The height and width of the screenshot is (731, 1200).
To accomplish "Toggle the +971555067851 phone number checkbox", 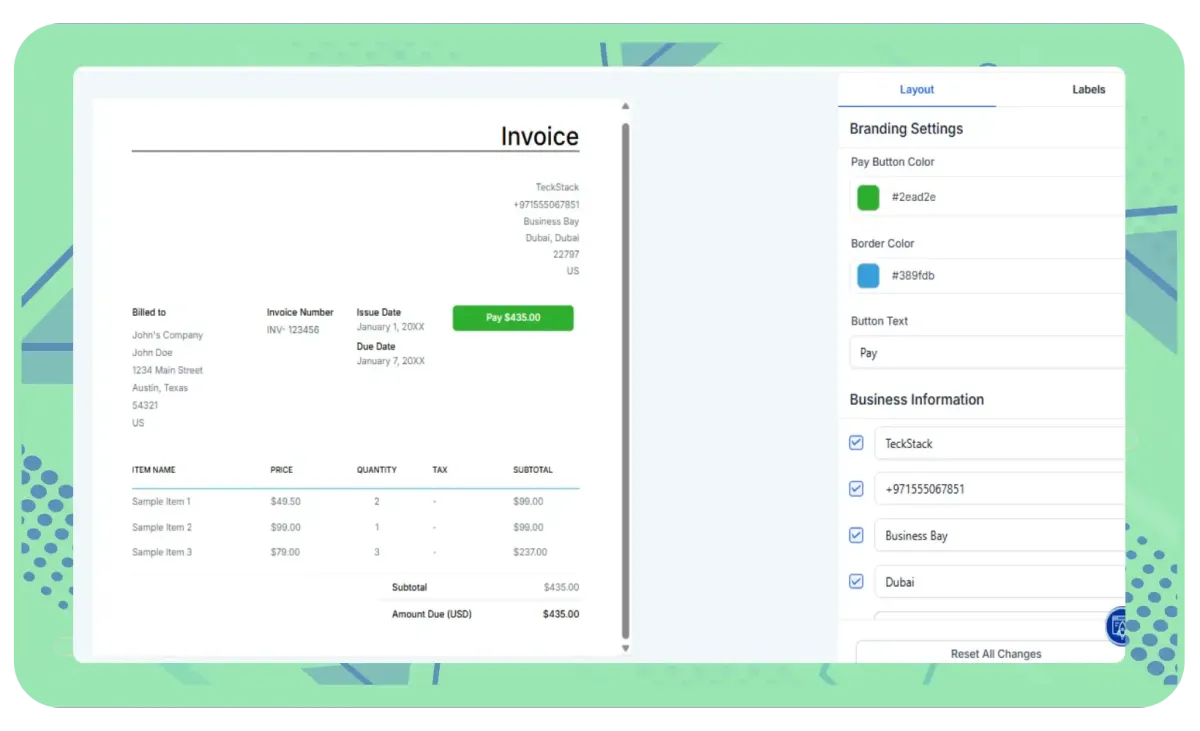I will (856, 488).
